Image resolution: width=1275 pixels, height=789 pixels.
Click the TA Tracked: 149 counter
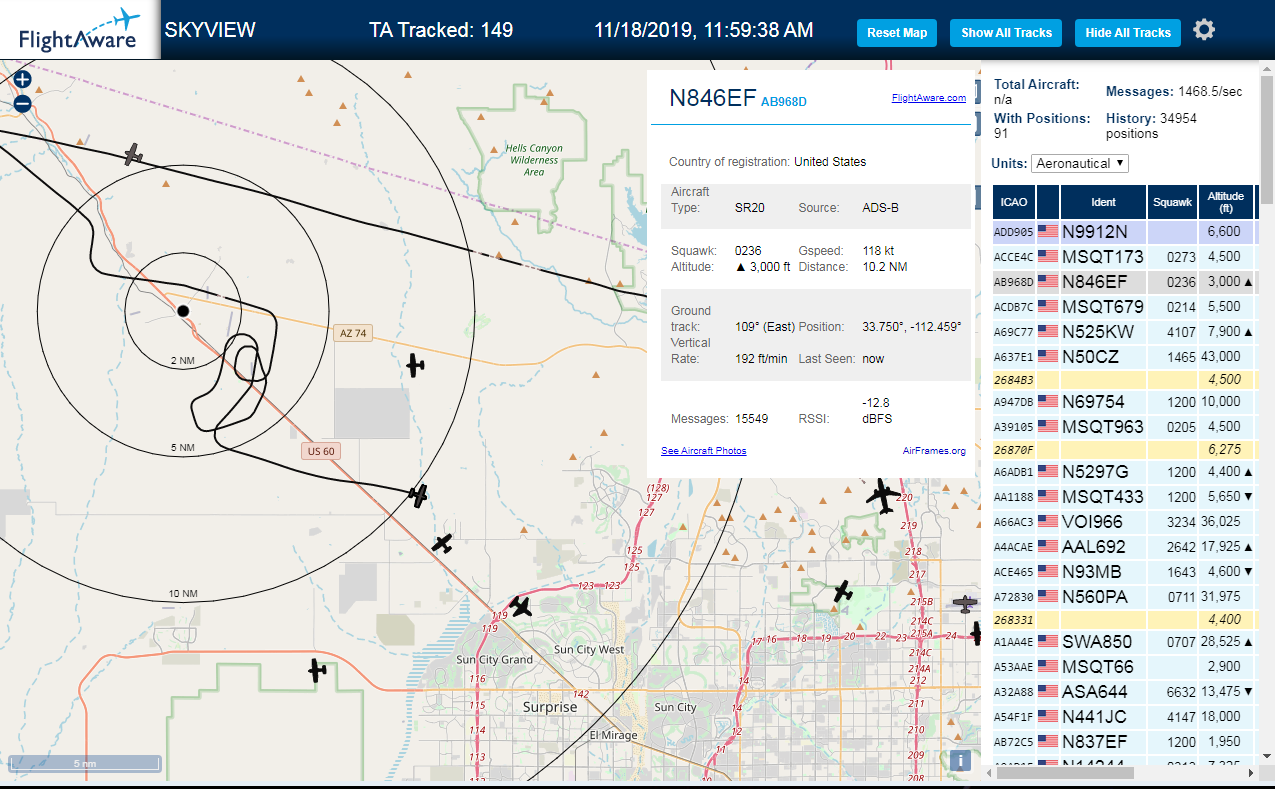441,30
